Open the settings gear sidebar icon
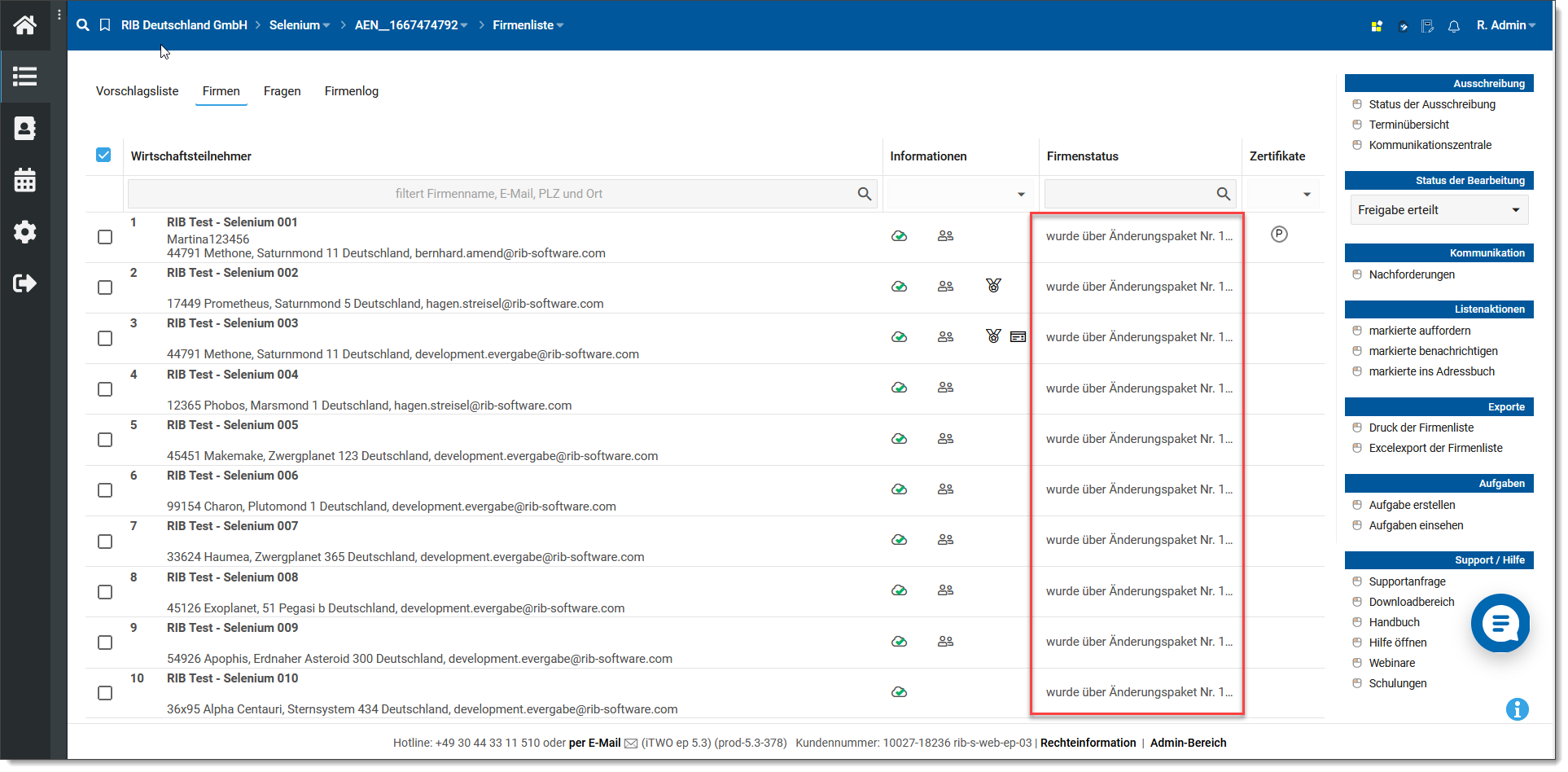This screenshot has height=772, width=1568. click(24, 232)
